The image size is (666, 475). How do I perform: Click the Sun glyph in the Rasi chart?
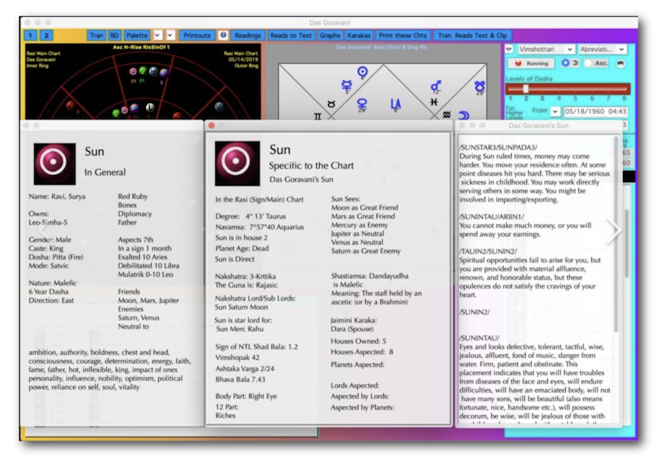tap(362, 72)
